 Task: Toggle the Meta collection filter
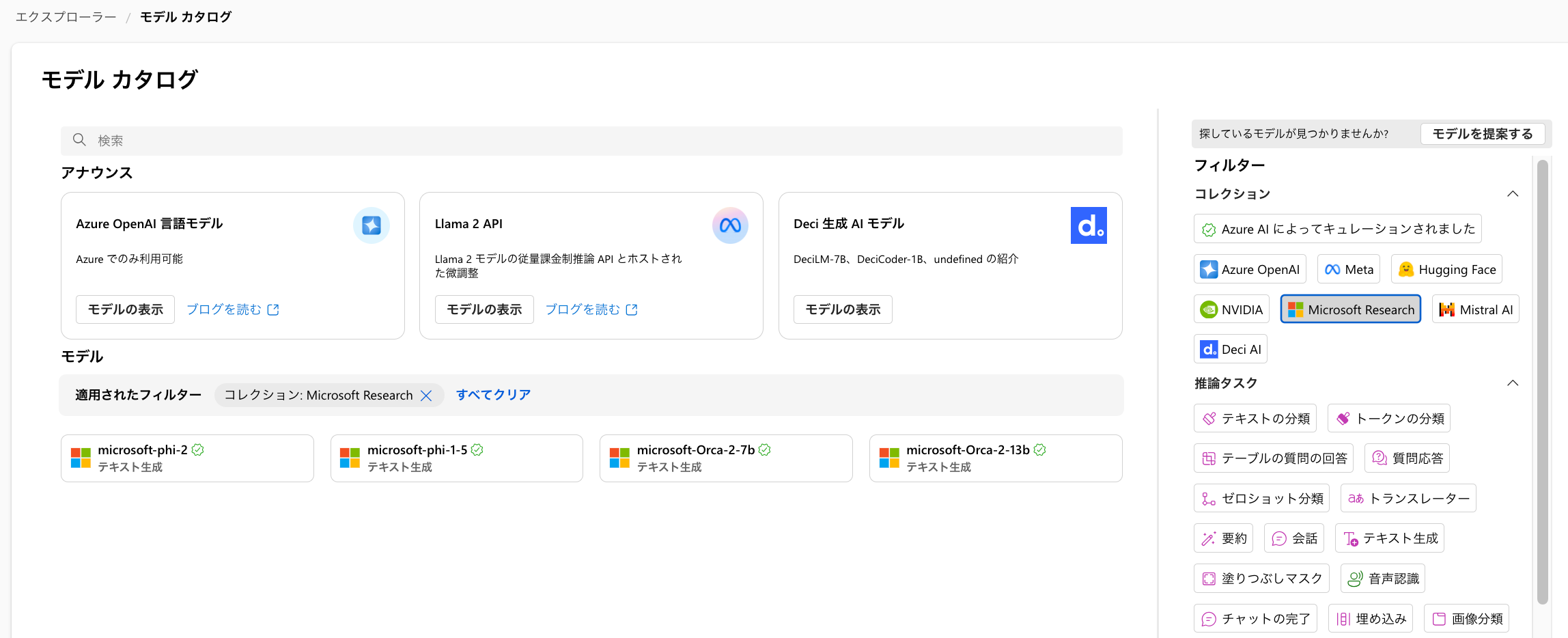(1349, 269)
